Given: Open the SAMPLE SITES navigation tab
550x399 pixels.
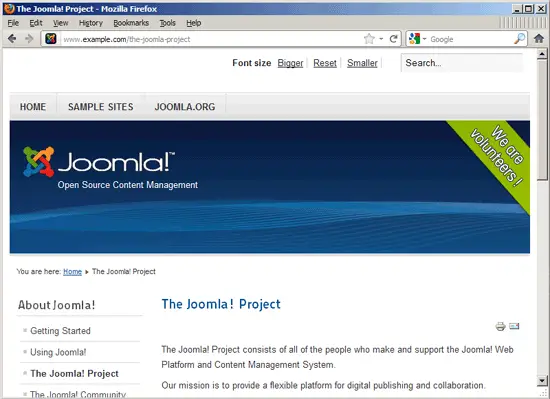Looking at the screenshot, I should [101, 107].
